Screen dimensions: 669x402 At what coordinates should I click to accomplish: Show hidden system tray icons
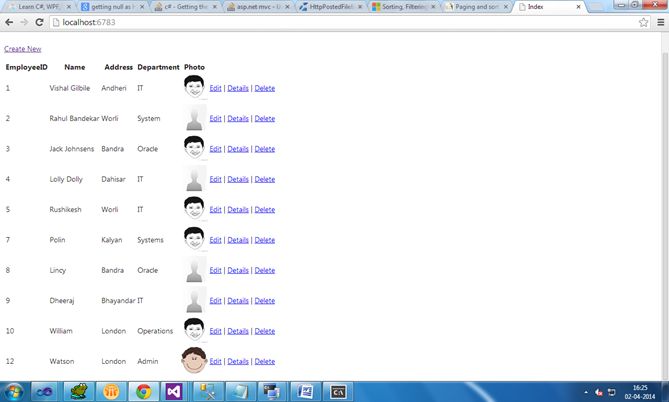click(x=586, y=392)
